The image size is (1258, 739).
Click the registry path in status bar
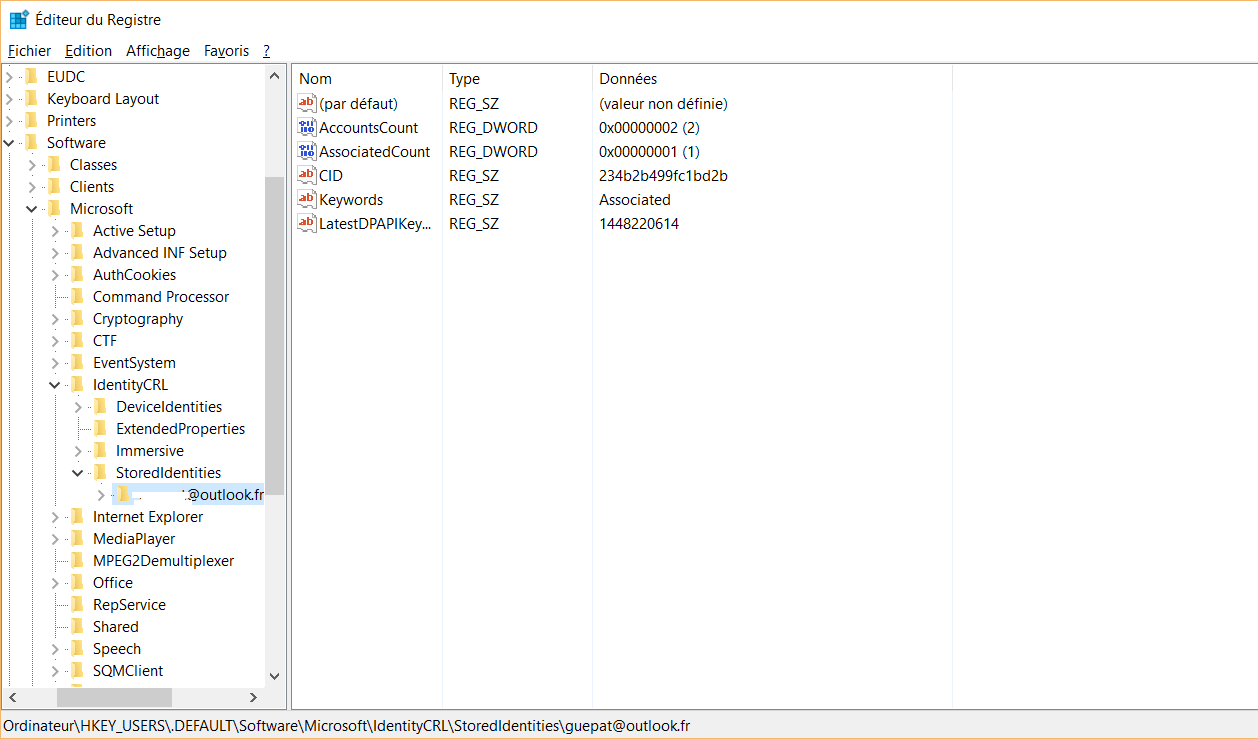point(346,726)
